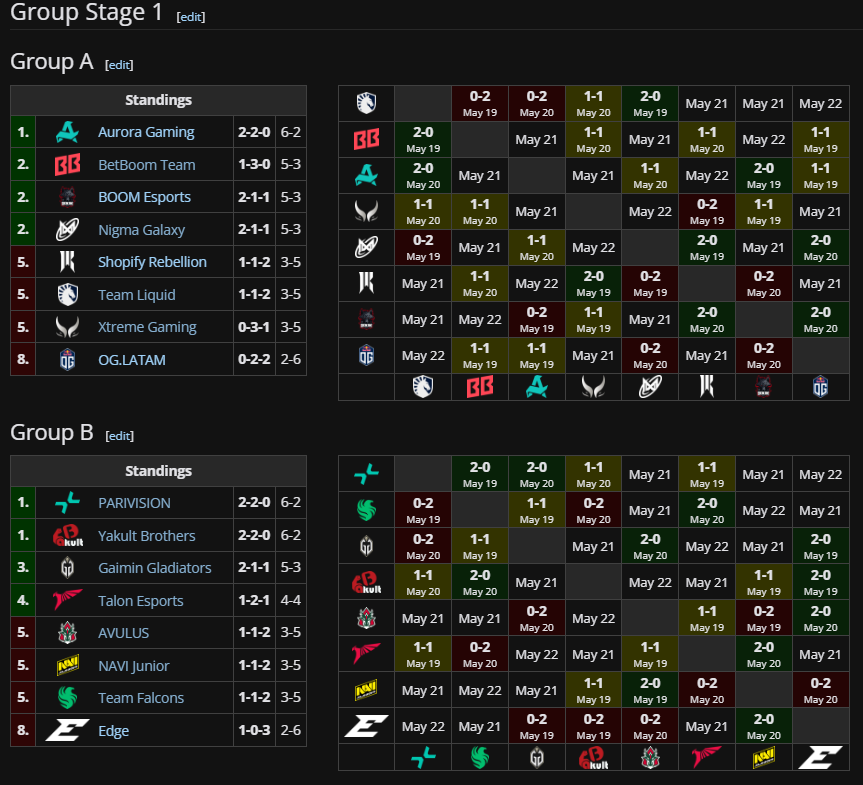Click Yakult Brothers' column-footer logo in Group B crosstable
Viewport: 863px width, 785px height.
593,758
